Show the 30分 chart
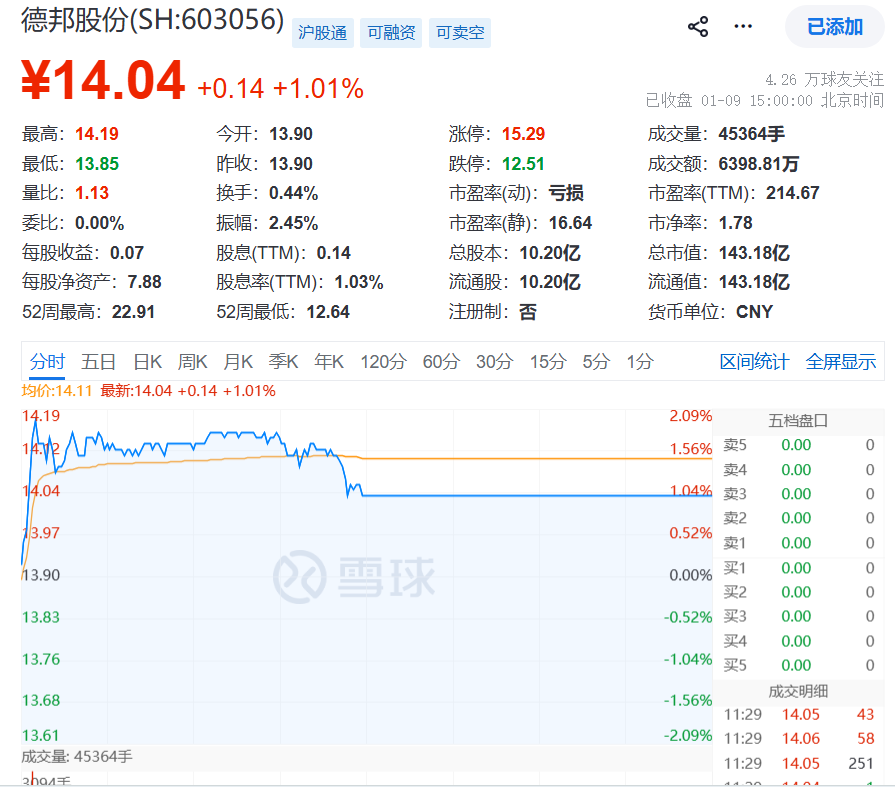The width and height of the screenshot is (895, 787). coord(495,362)
